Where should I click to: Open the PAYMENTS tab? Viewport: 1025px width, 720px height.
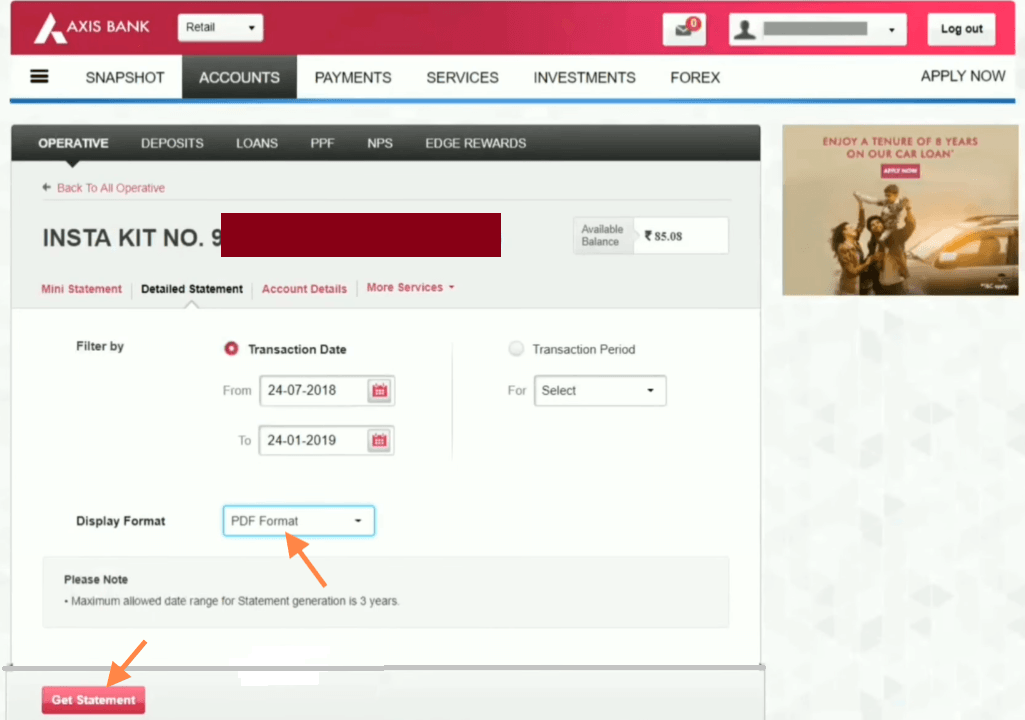(353, 77)
